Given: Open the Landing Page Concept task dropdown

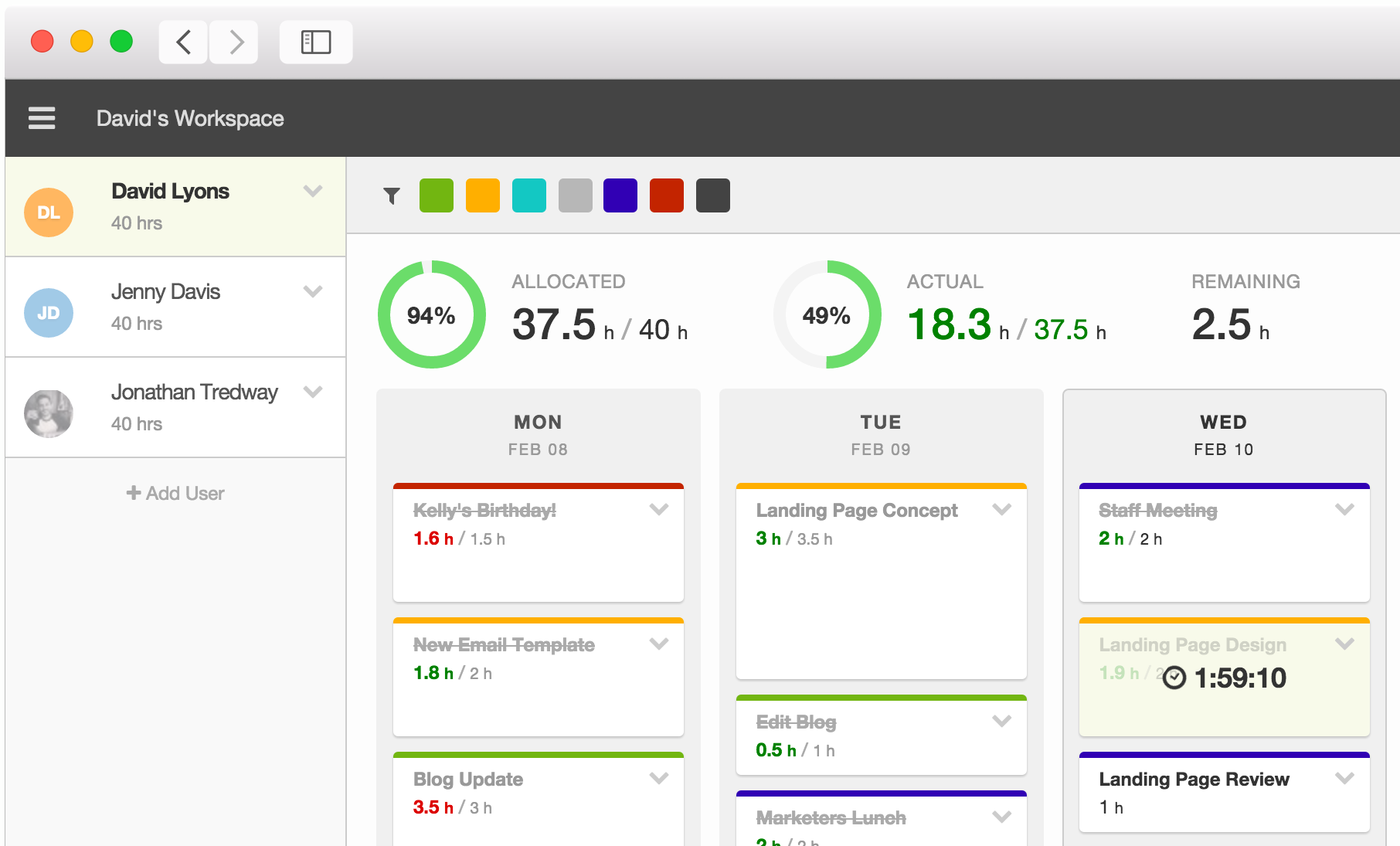Looking at the screenshot, I should pos(1002,509).
